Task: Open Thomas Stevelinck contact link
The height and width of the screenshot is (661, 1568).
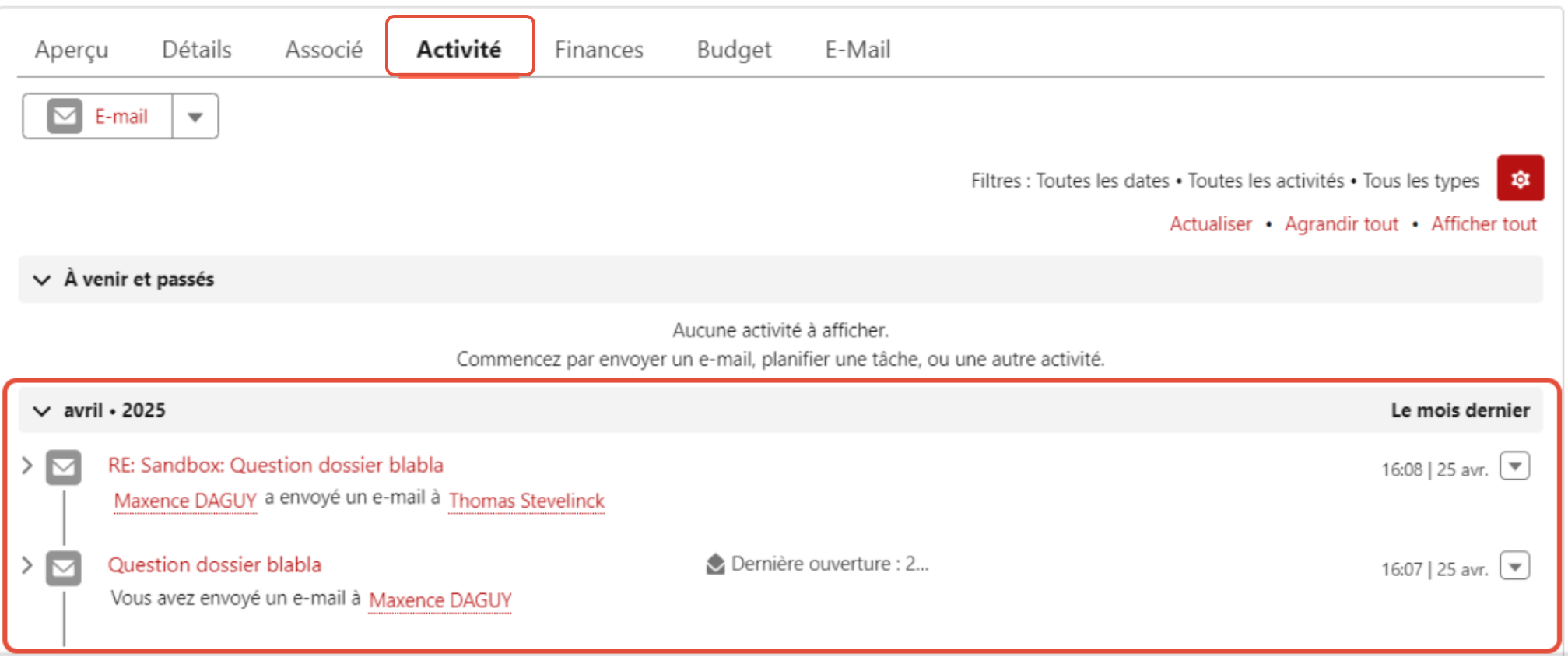Action: 527,501
